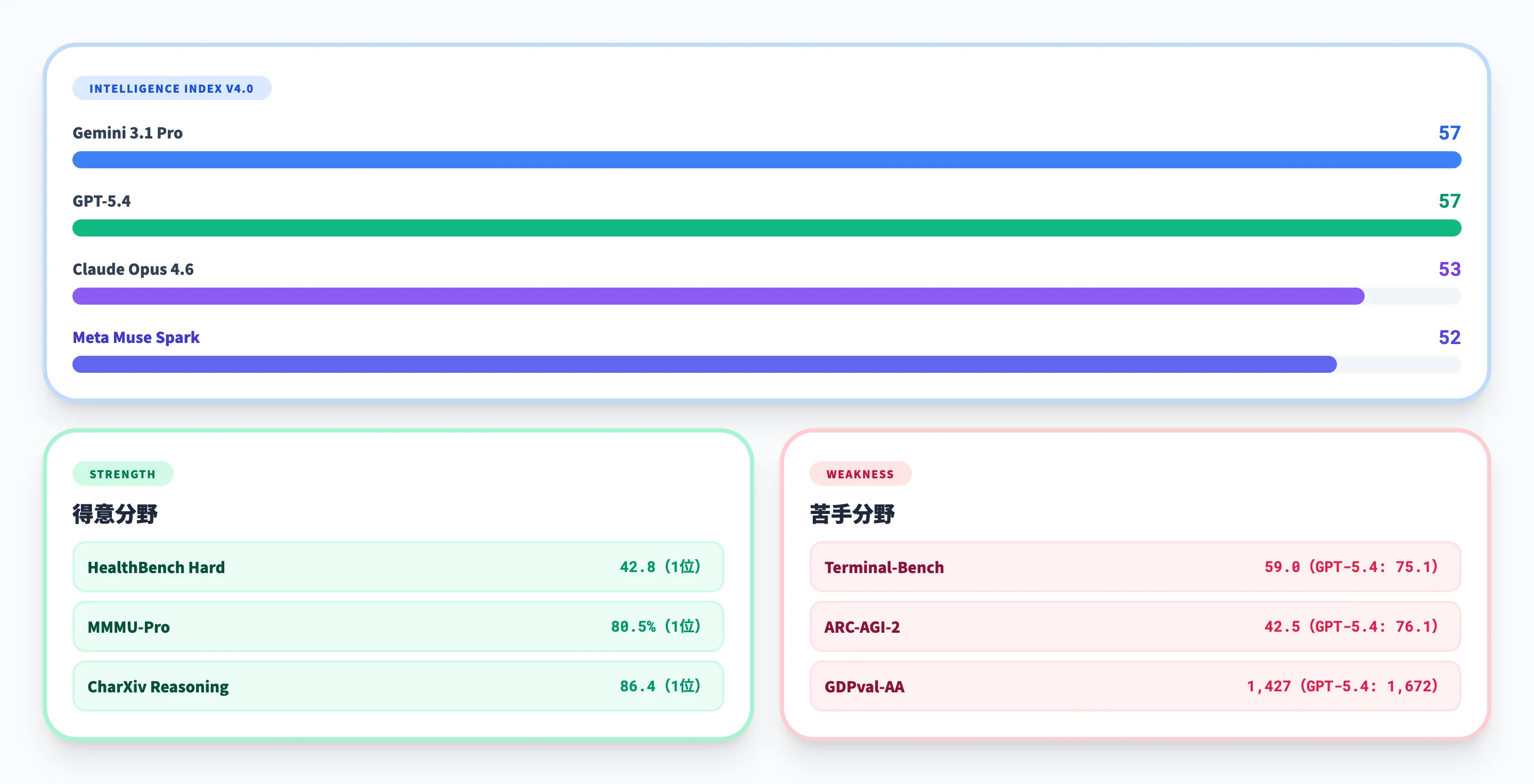Click the GDPval-AA weakness entry
1534x784 pixels.
pyautogui.click(x=1134, y=686)
